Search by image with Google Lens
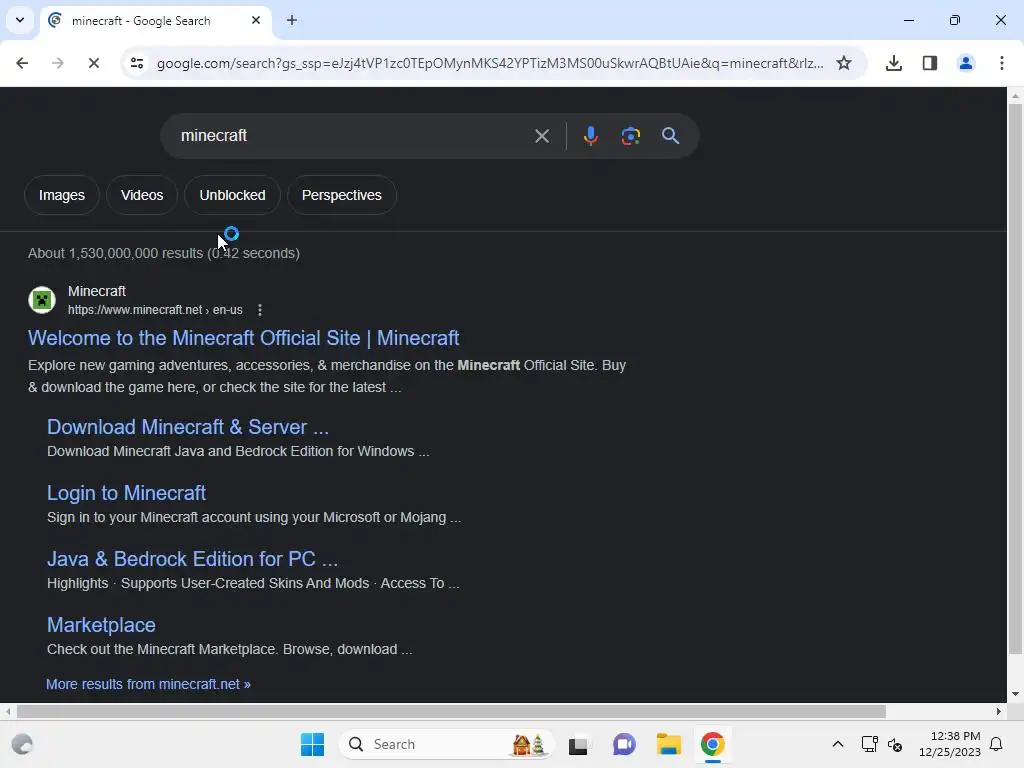Image resolution: width=1024 pixels, height=768 pixels. pos(630,136)
